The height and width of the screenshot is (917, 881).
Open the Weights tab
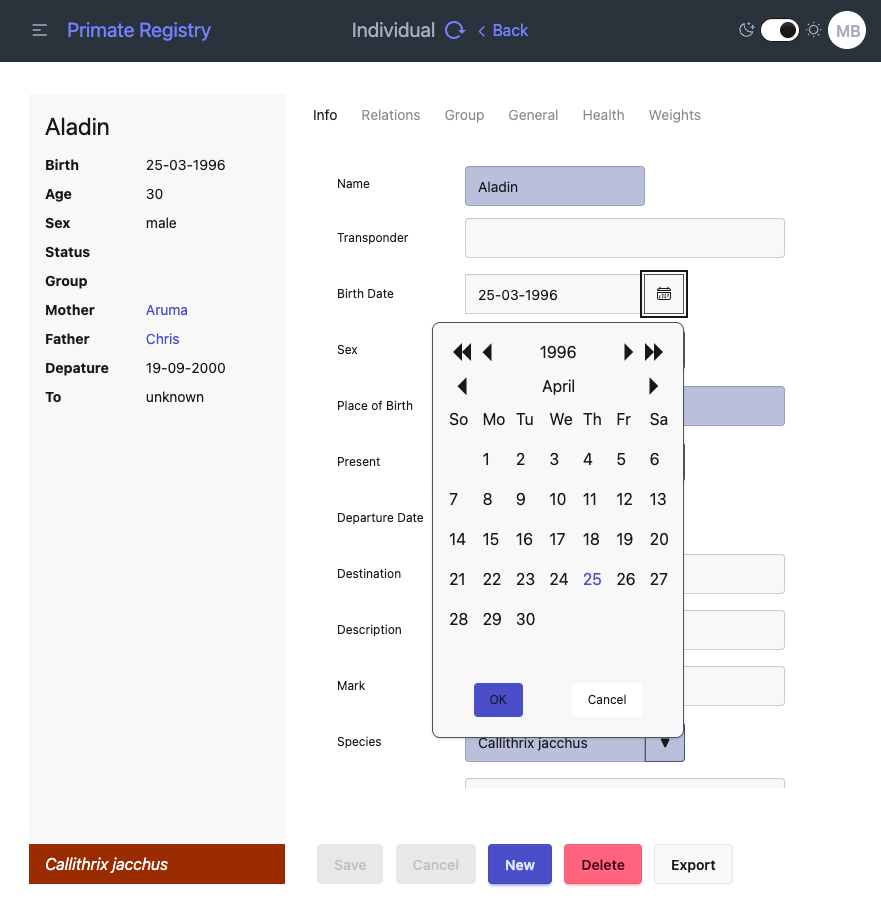pos(674,115)
